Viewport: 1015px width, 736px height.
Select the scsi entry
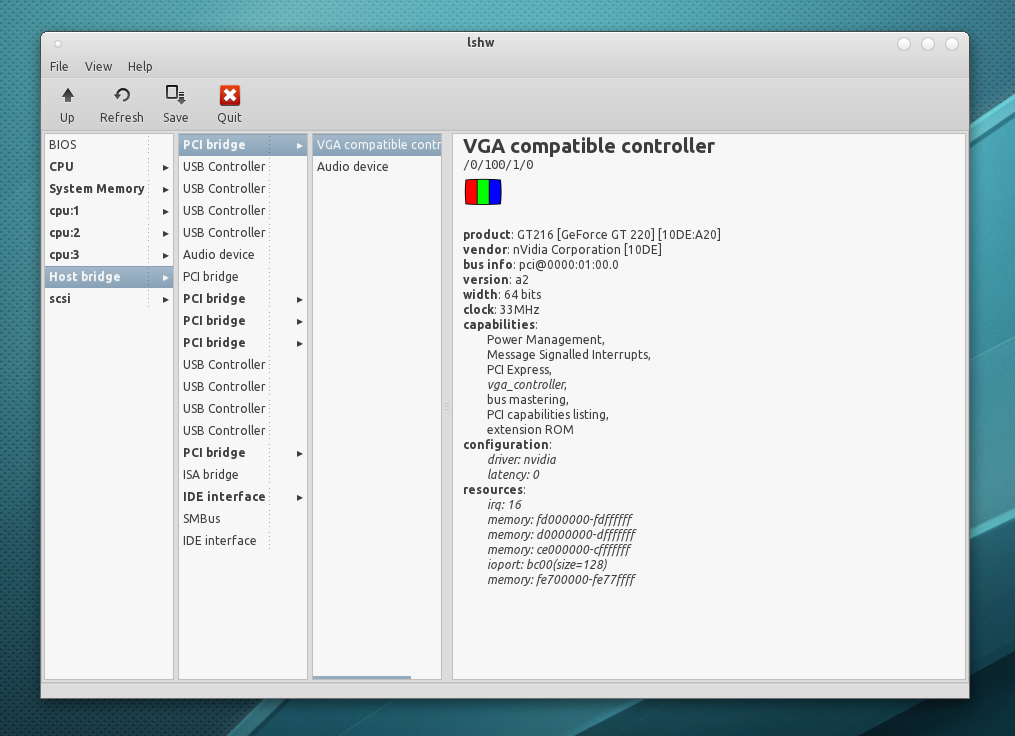(x=108, y=299)
